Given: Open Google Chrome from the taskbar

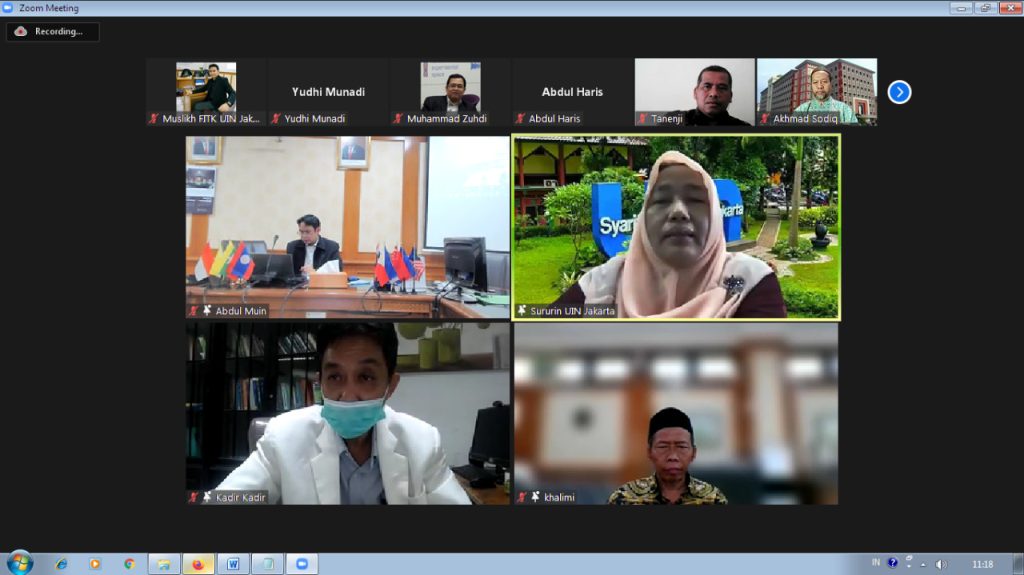Looking at the screenshot, I should coord(129,564).
